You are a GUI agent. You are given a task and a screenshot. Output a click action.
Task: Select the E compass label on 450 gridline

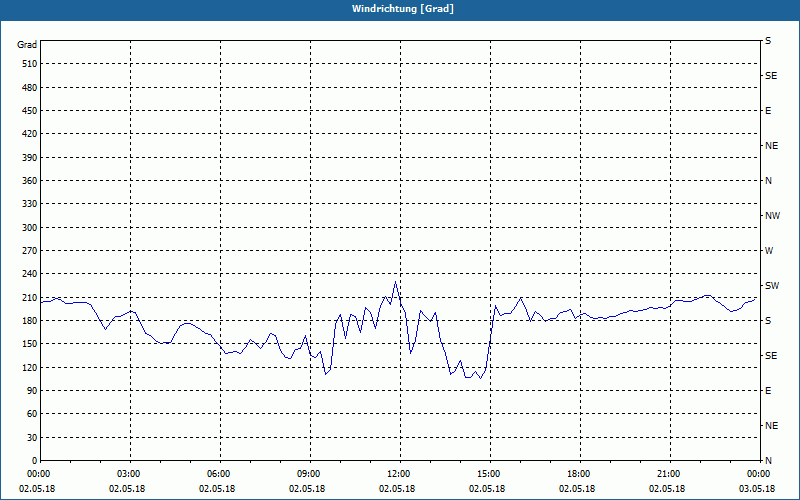[768, 111]
